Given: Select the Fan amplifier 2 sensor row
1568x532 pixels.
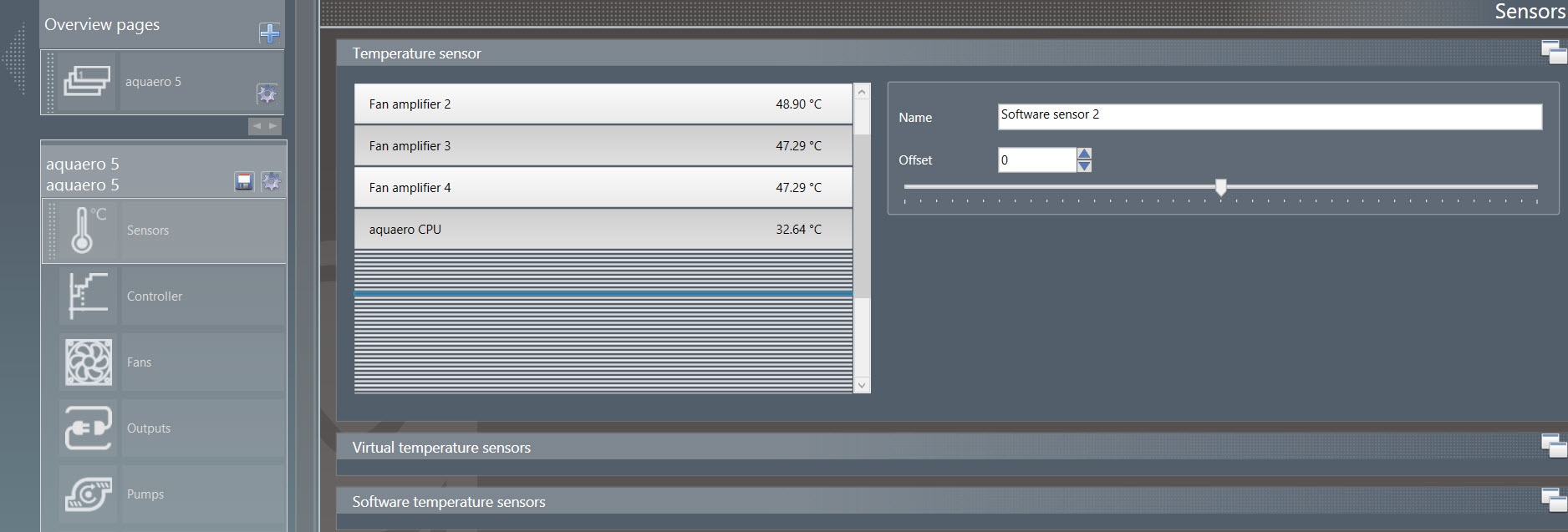Looking at the screenshot, I should [603, 104].
